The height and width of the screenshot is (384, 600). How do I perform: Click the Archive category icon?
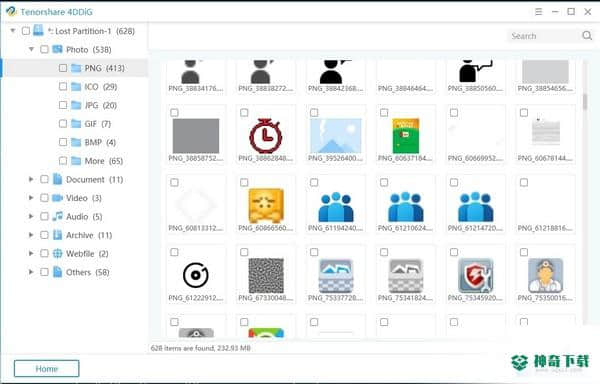coord(57,235)
